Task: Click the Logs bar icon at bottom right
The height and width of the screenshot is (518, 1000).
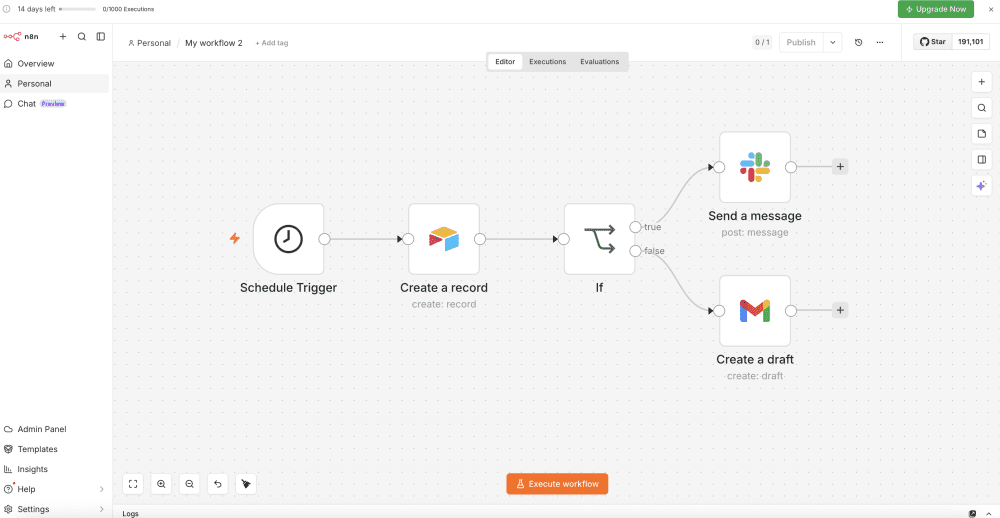Action: coord(973,514)
